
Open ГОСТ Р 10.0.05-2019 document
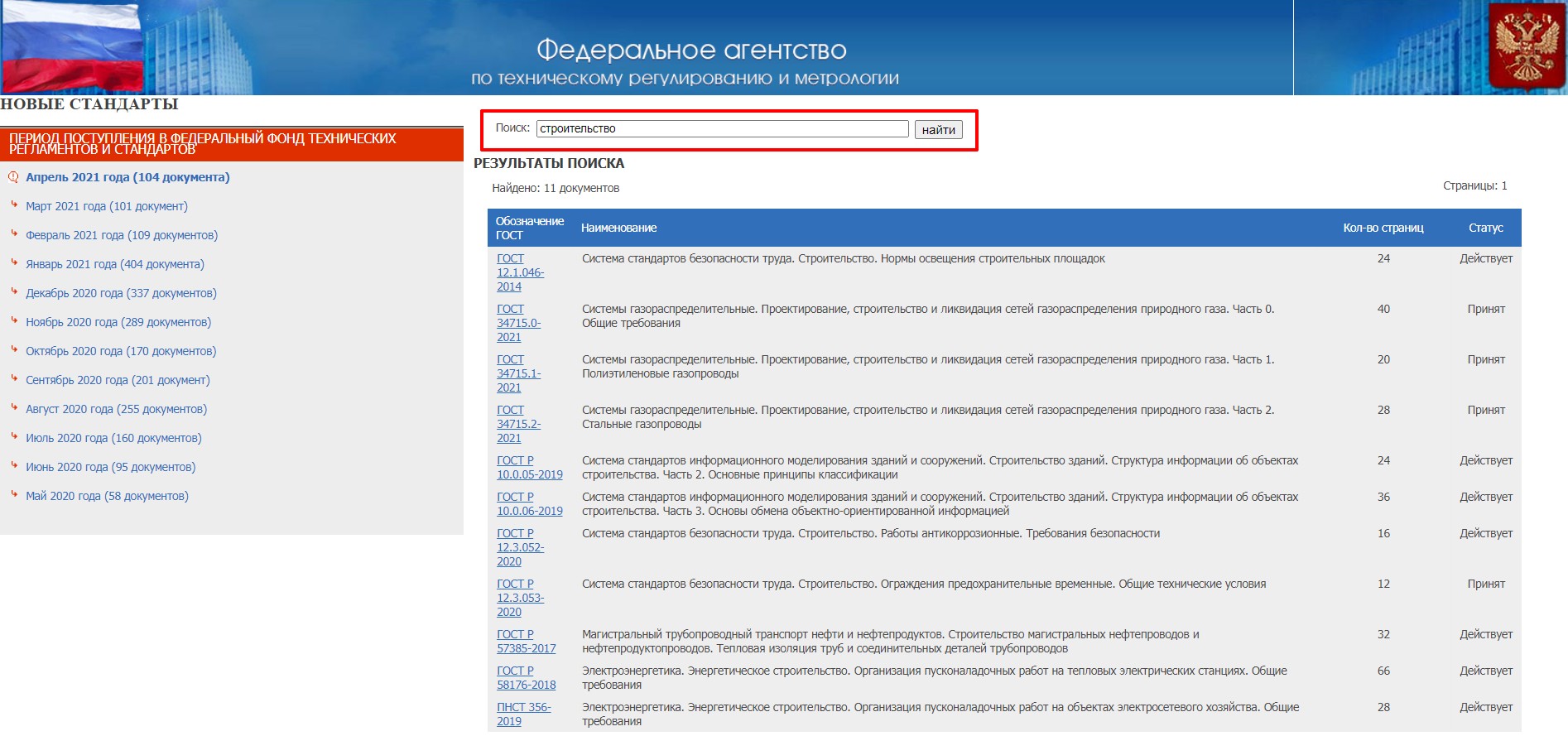click(529, 468)
